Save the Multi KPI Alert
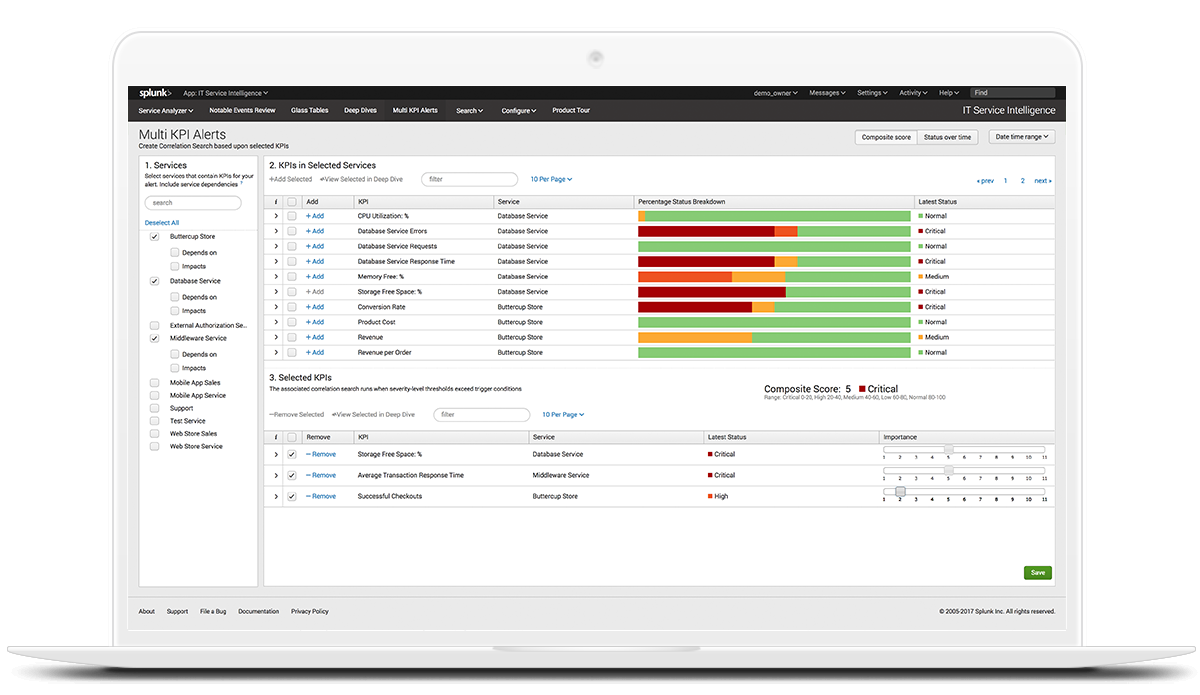The width and height of the screenshot is (1200, 695). (x=1038, y=573)
